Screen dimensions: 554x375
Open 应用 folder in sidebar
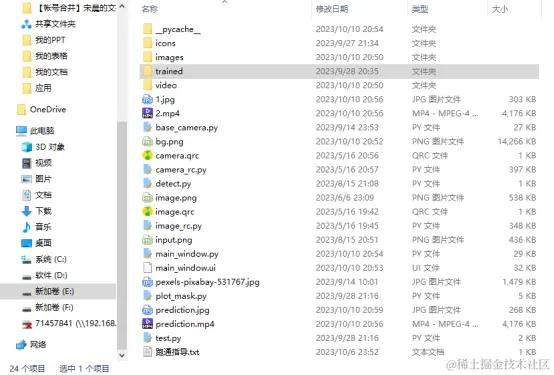coord(43,88)
